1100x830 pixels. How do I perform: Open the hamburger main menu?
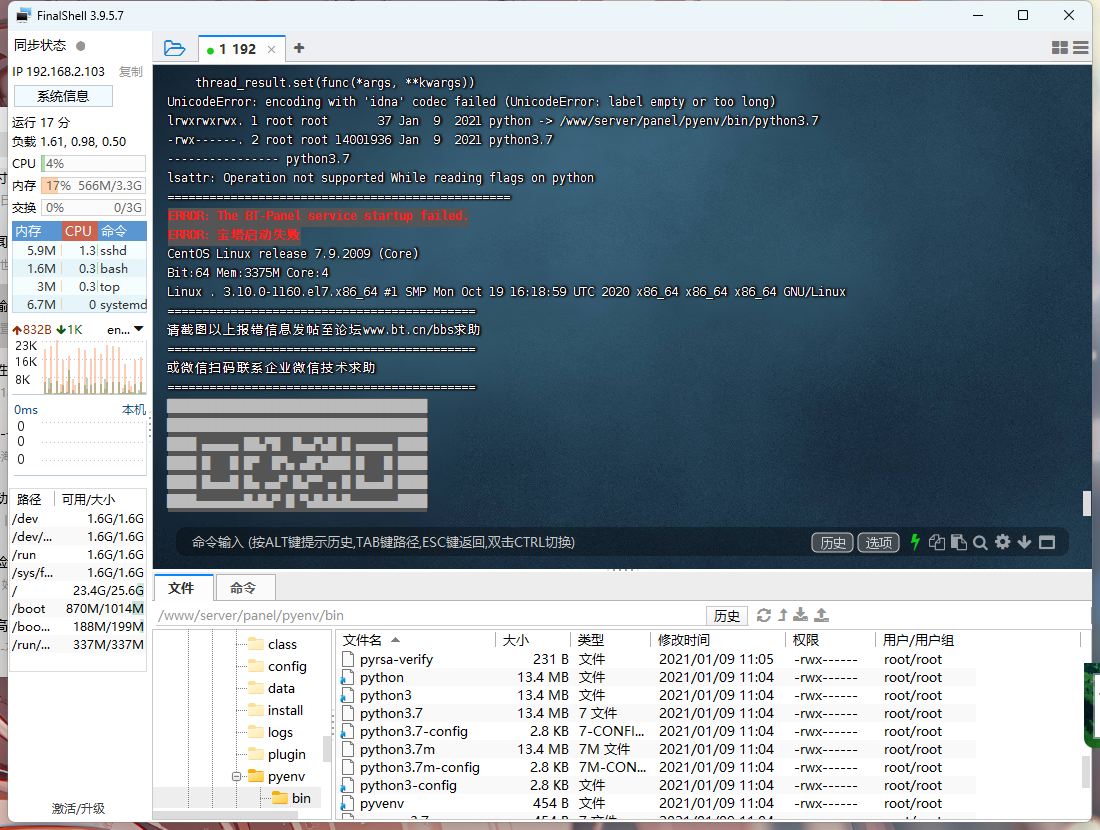[1080, 48]
